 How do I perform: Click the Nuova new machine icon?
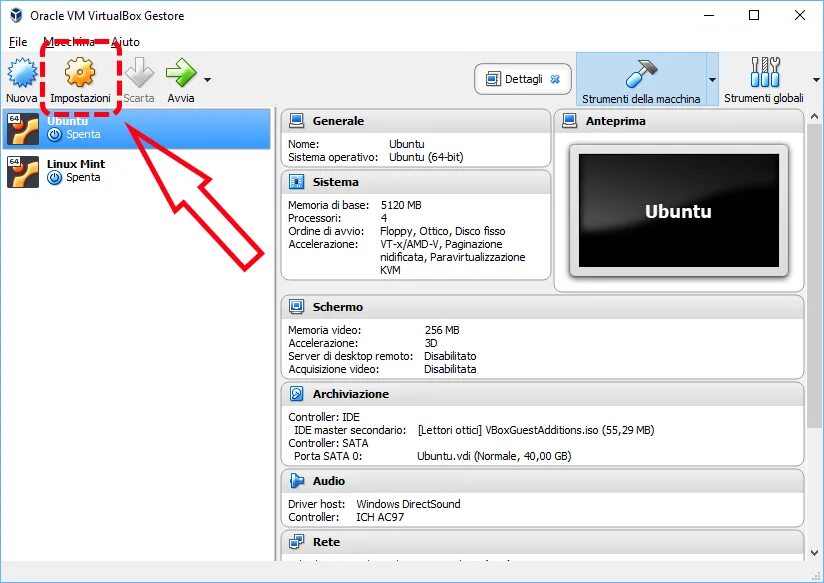click(x=22, y=73)
